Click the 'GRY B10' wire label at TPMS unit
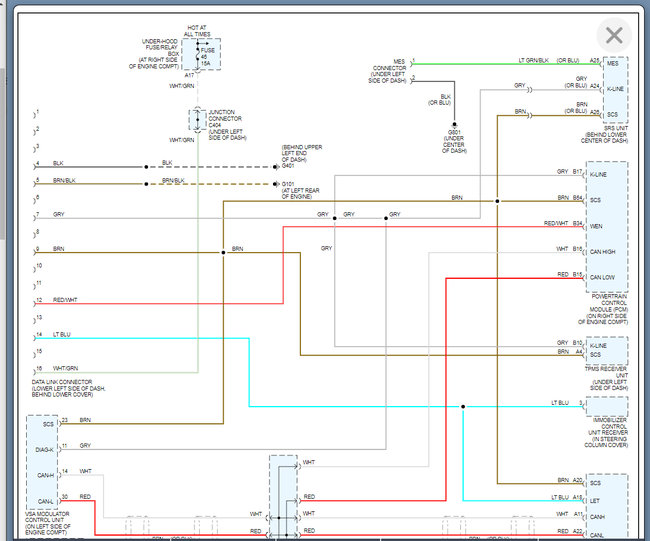This screenshot has height=541, width=650. 570,343
